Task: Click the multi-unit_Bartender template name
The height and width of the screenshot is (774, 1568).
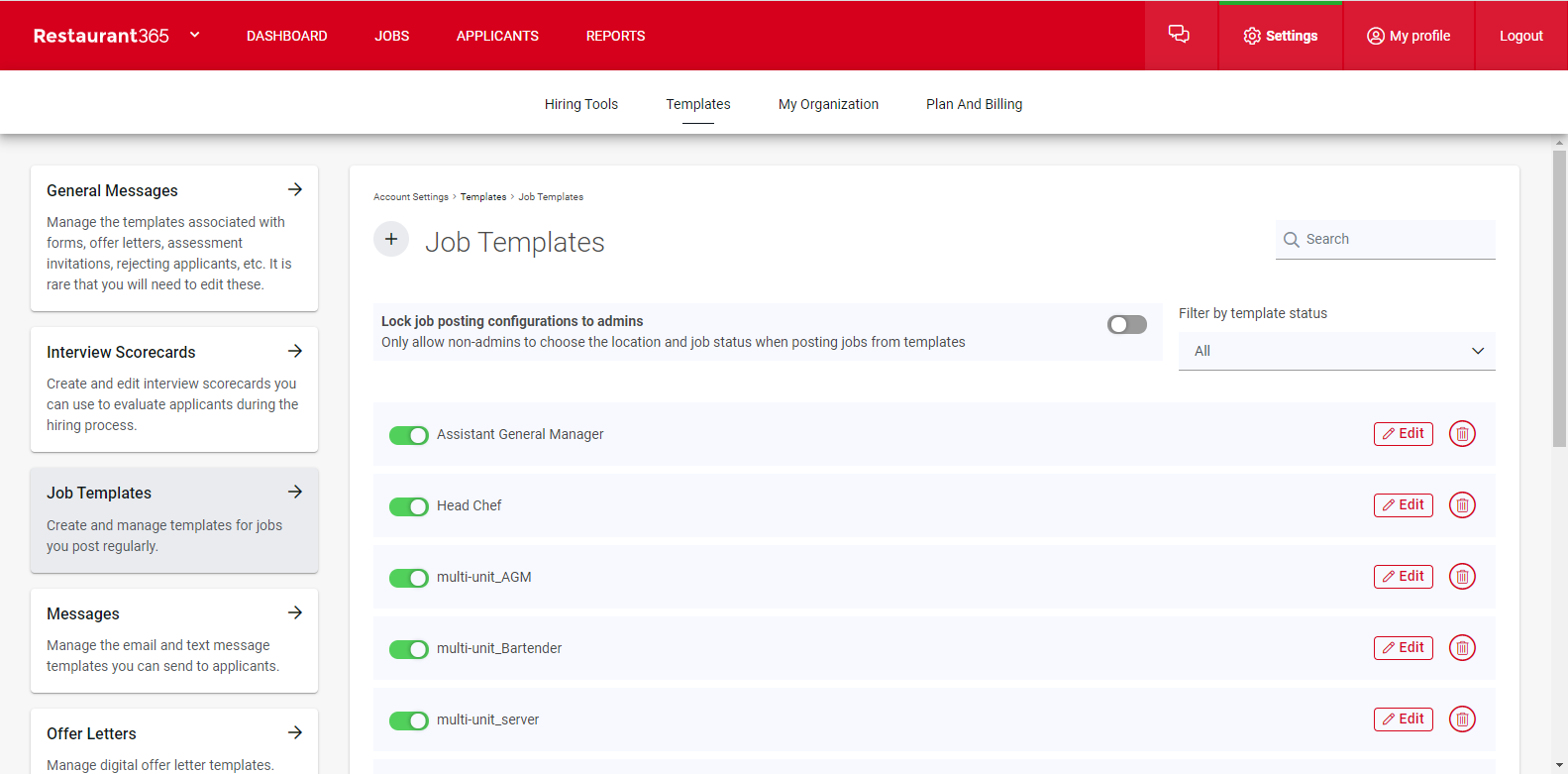Action: (499, 648)
